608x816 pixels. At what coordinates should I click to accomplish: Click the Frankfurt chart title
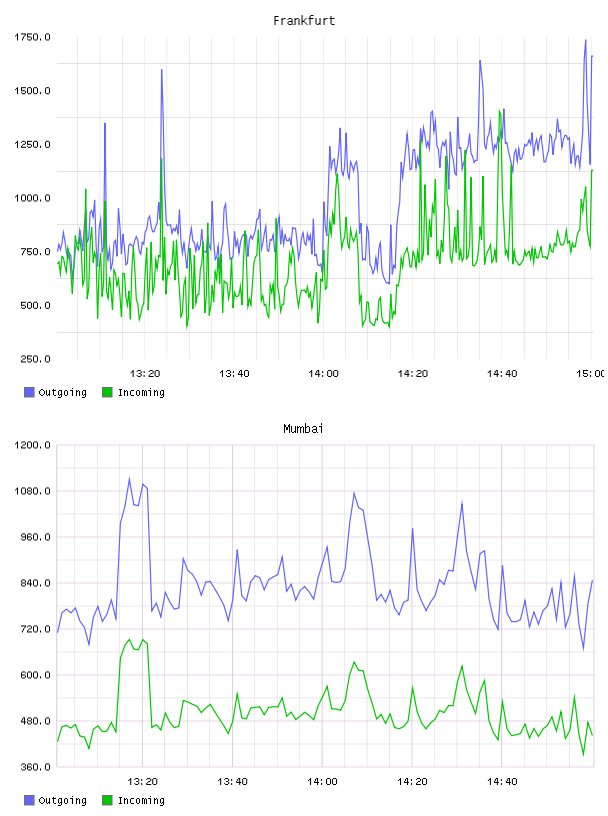(x=304, y=21)
